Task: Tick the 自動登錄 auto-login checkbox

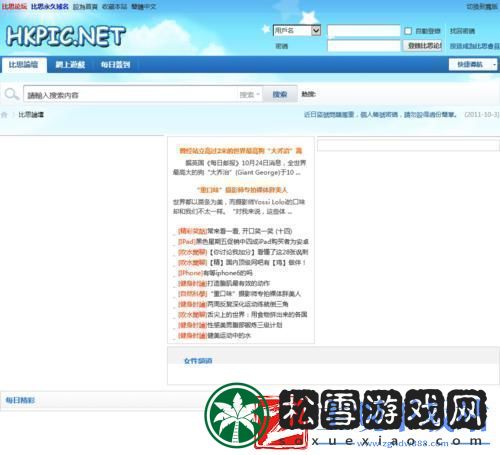Action: pyautogui.click(x=408, y=31)
